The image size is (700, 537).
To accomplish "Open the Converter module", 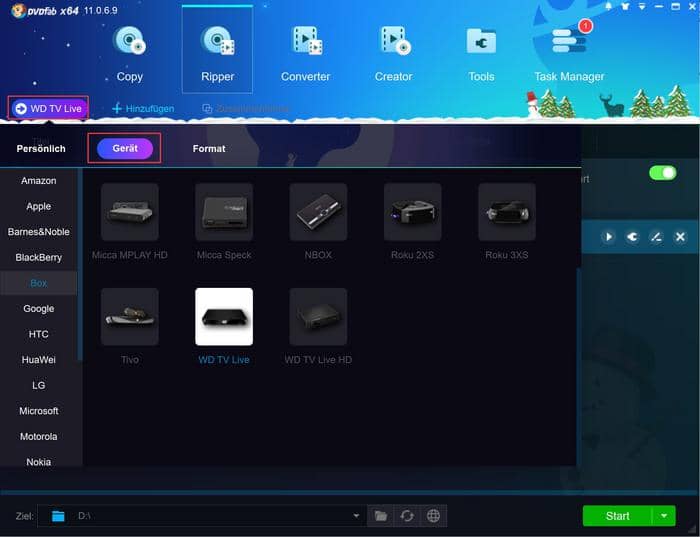I will click(x=306, y=54).
